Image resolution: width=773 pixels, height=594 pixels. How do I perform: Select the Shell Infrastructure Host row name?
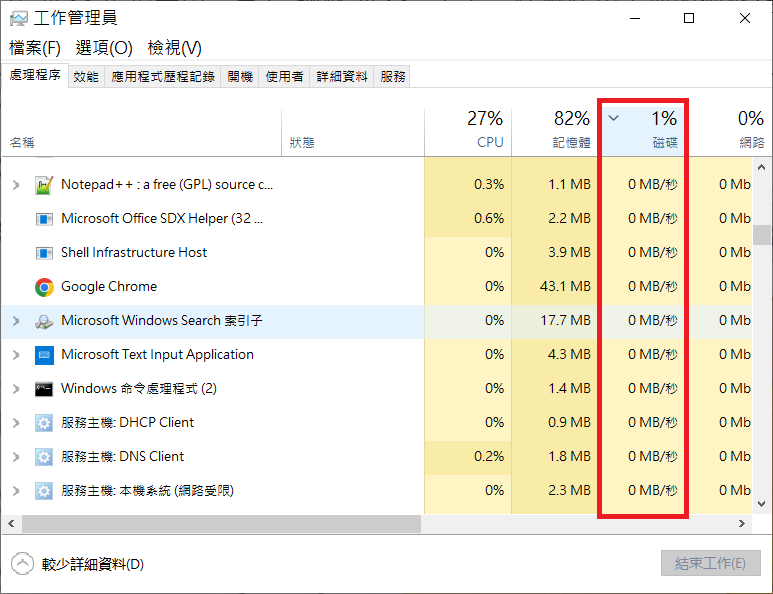(134, 252)
